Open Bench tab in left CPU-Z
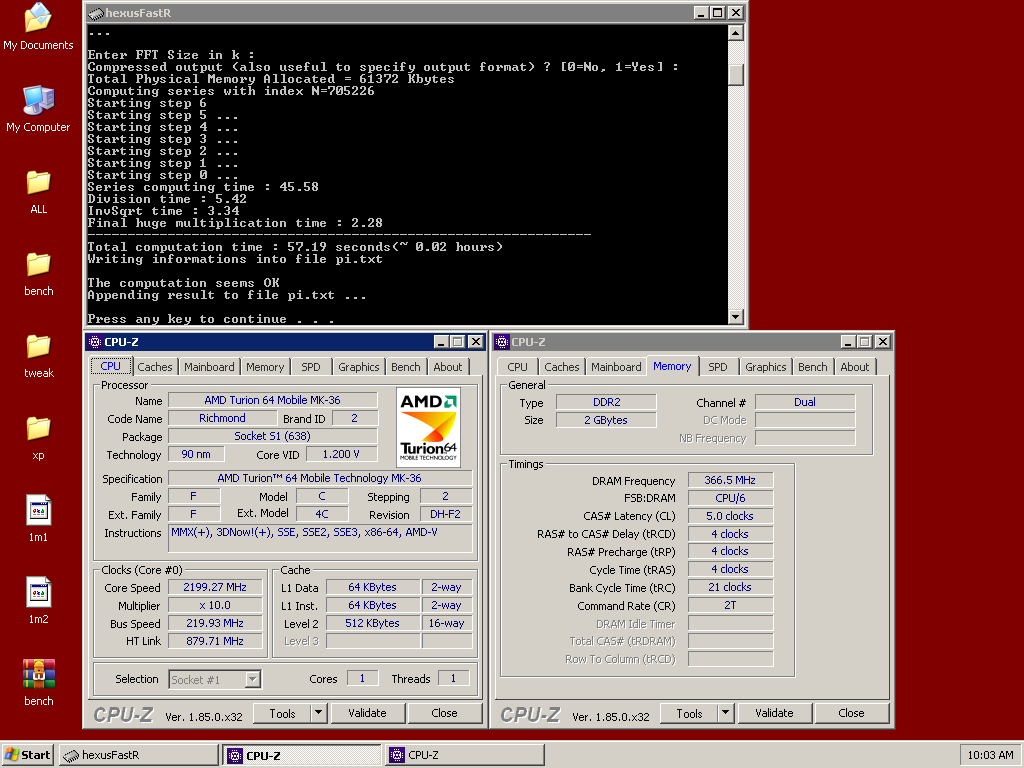The image size is (1024, 768). (406, 367)
